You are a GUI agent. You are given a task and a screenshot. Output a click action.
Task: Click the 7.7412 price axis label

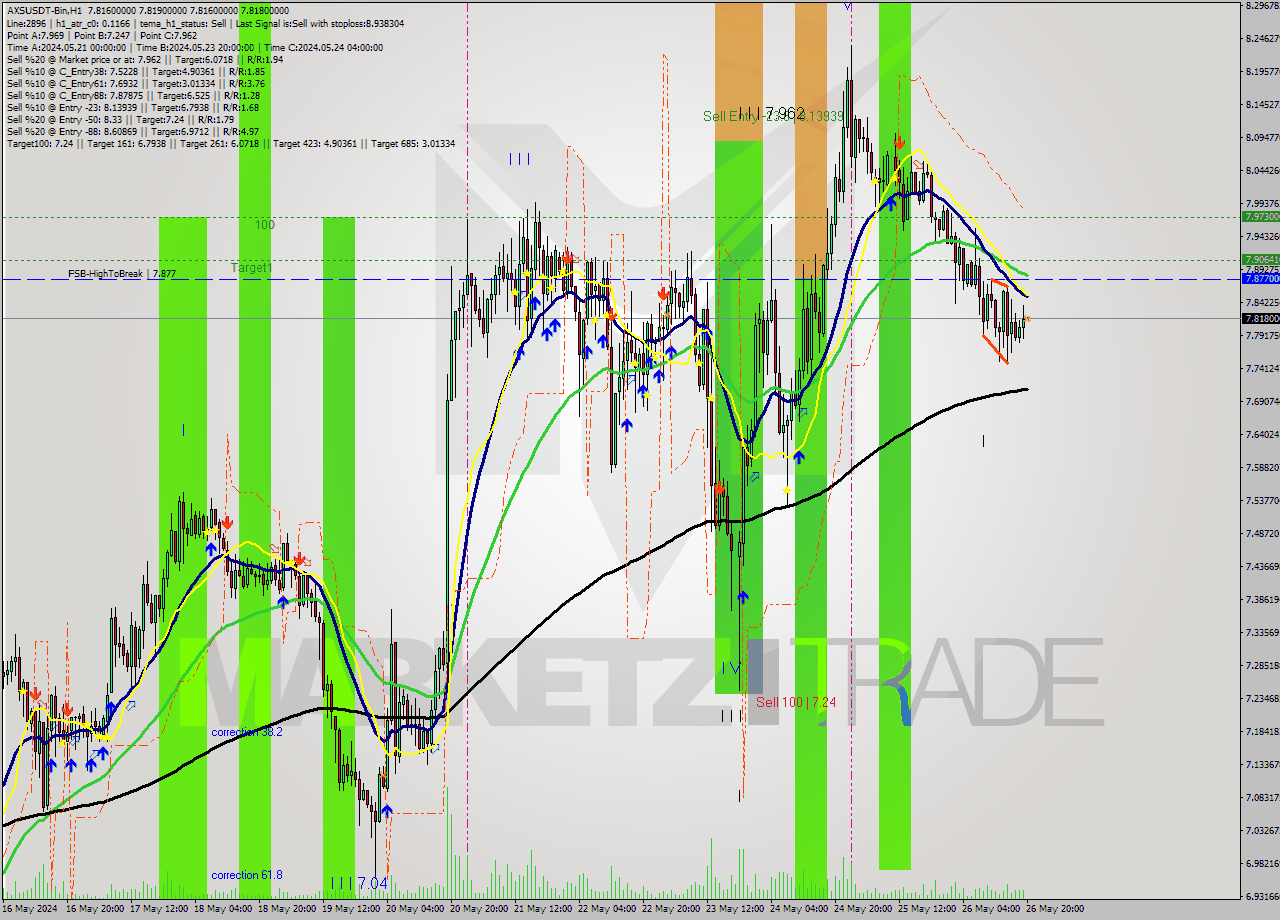pyautogui.click(x=1262, y=369)
